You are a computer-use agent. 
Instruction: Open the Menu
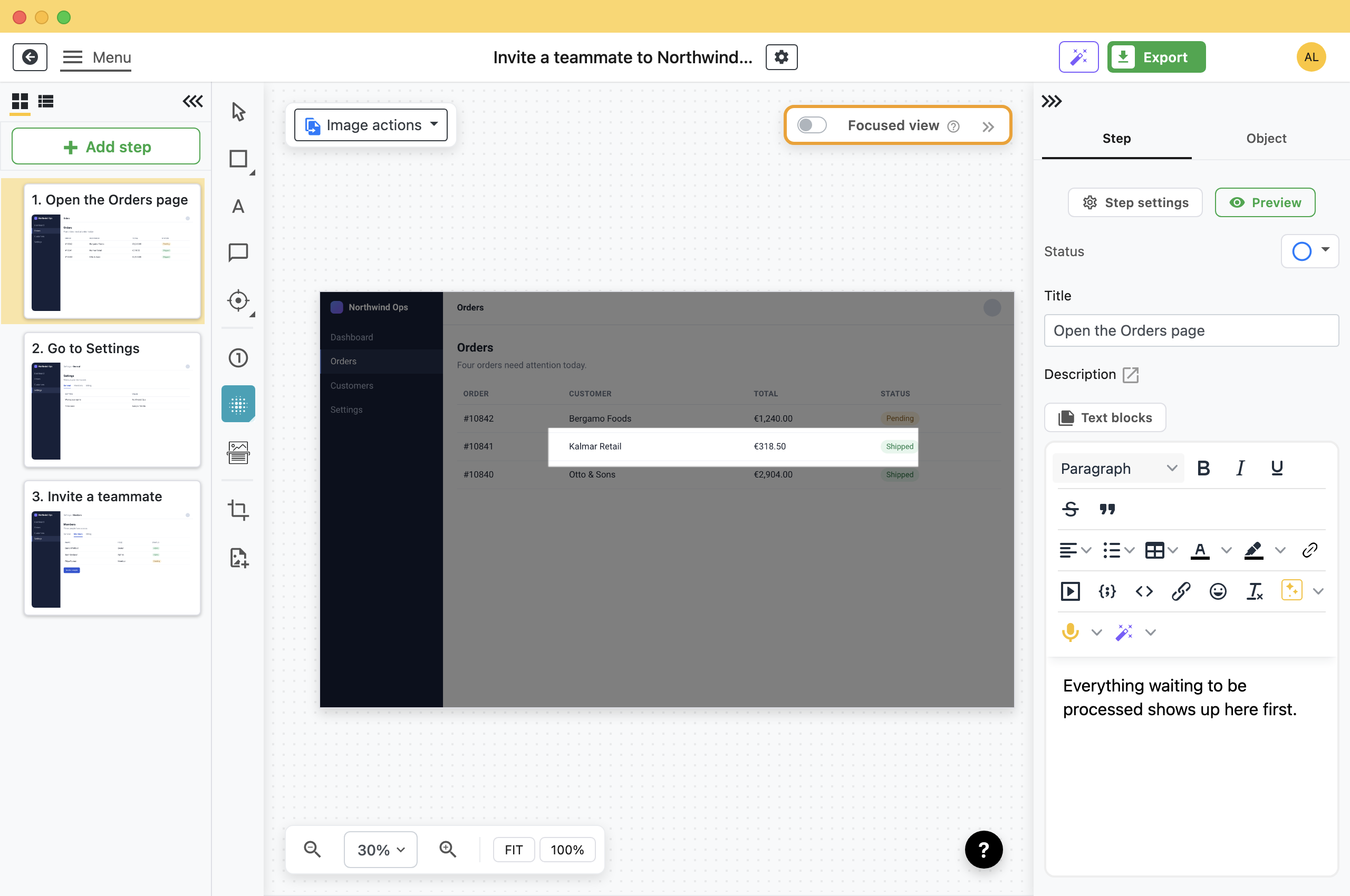point(97,57)
